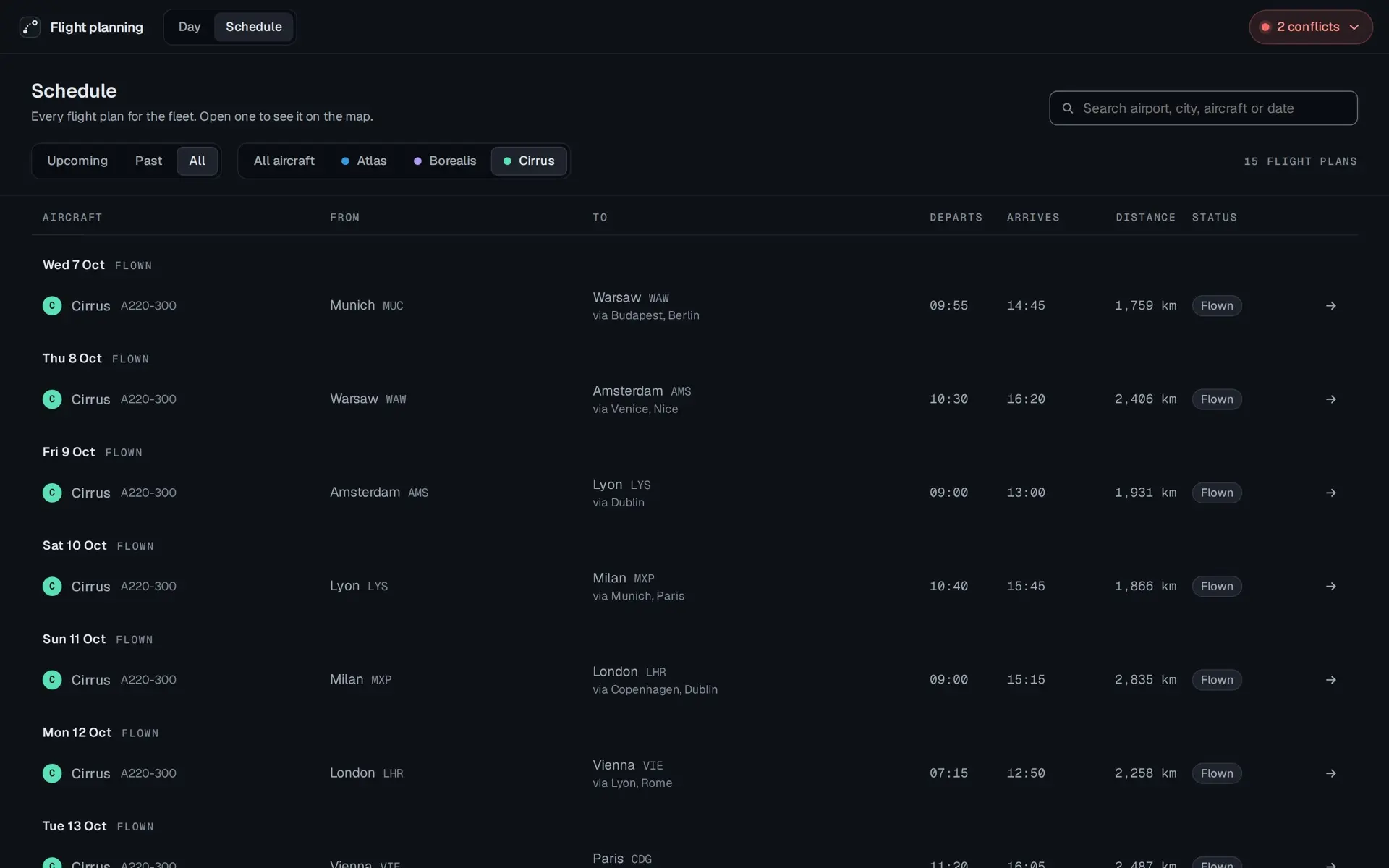
Task: Open the Milan to London flight arrow
Action: click(x=1330, y=680)
